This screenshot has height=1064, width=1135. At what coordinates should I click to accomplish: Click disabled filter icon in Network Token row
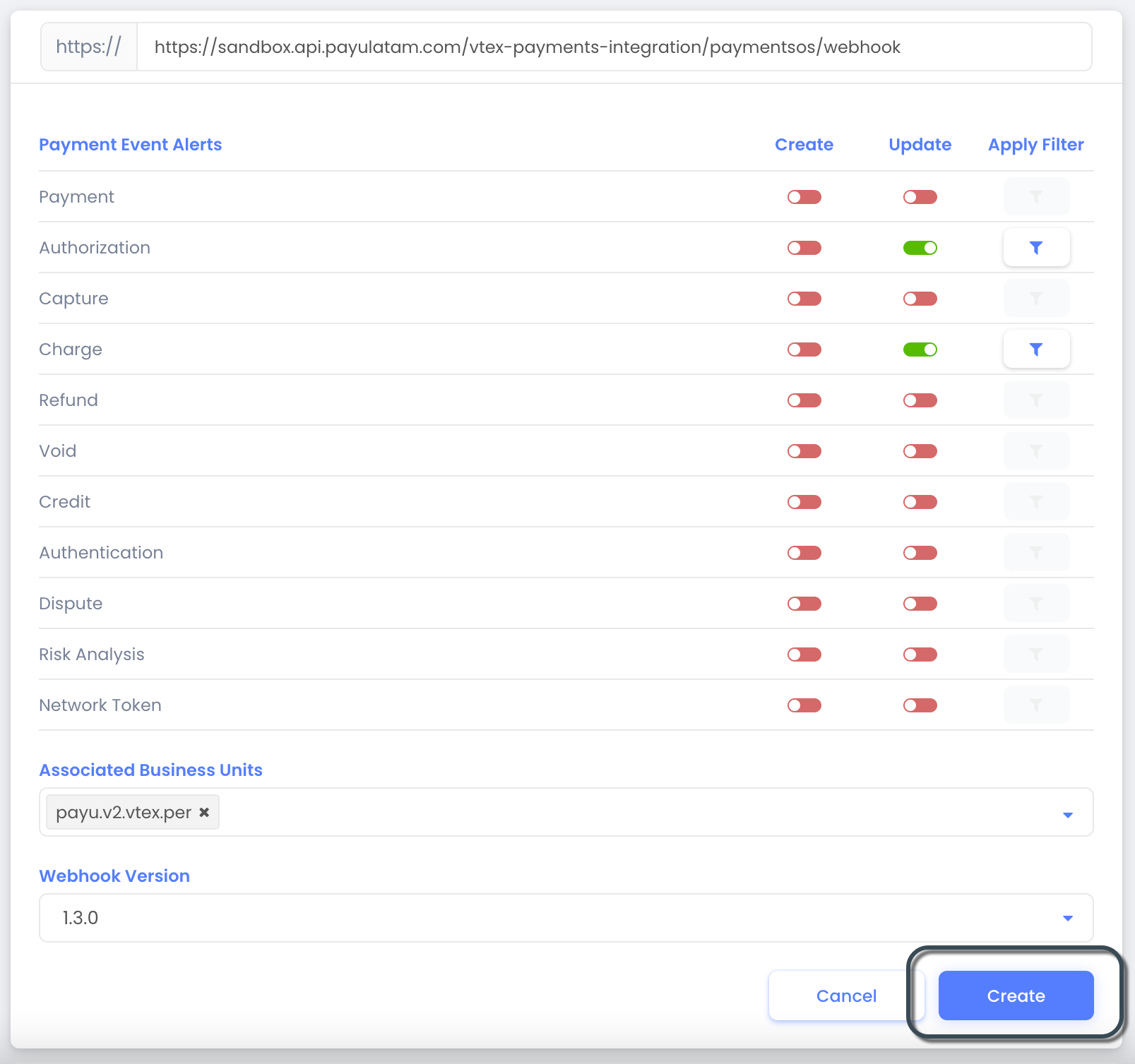pos(1036,705)
